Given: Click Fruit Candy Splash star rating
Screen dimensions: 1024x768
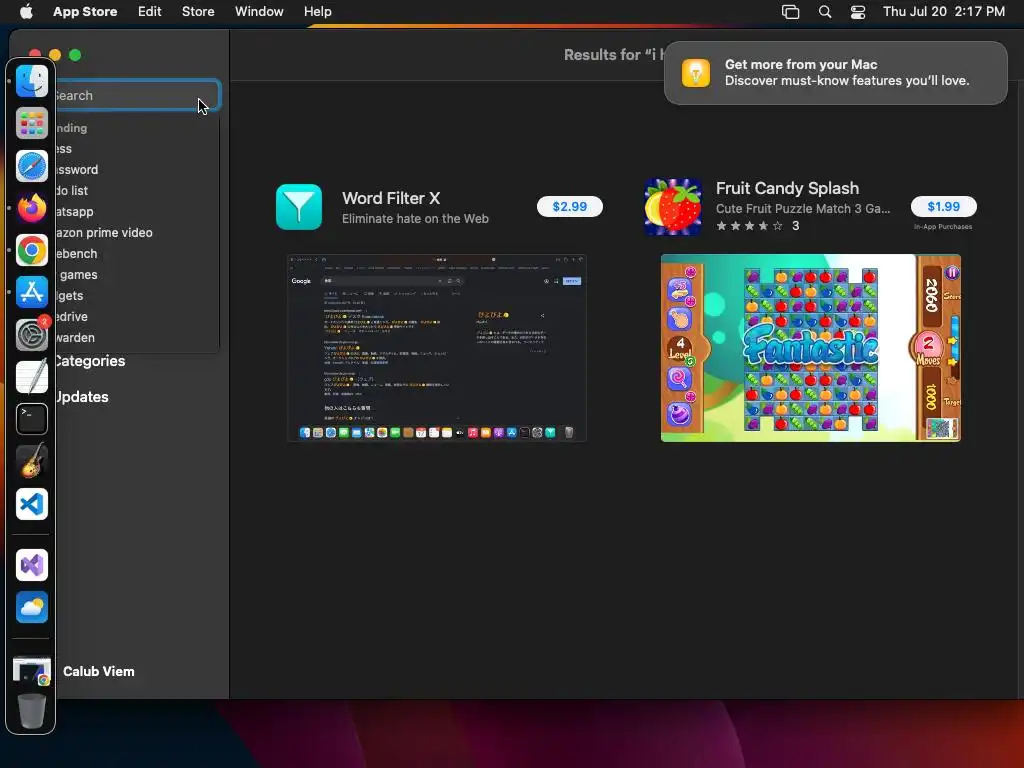Looking at the screenshot, I should click(749, 226).
